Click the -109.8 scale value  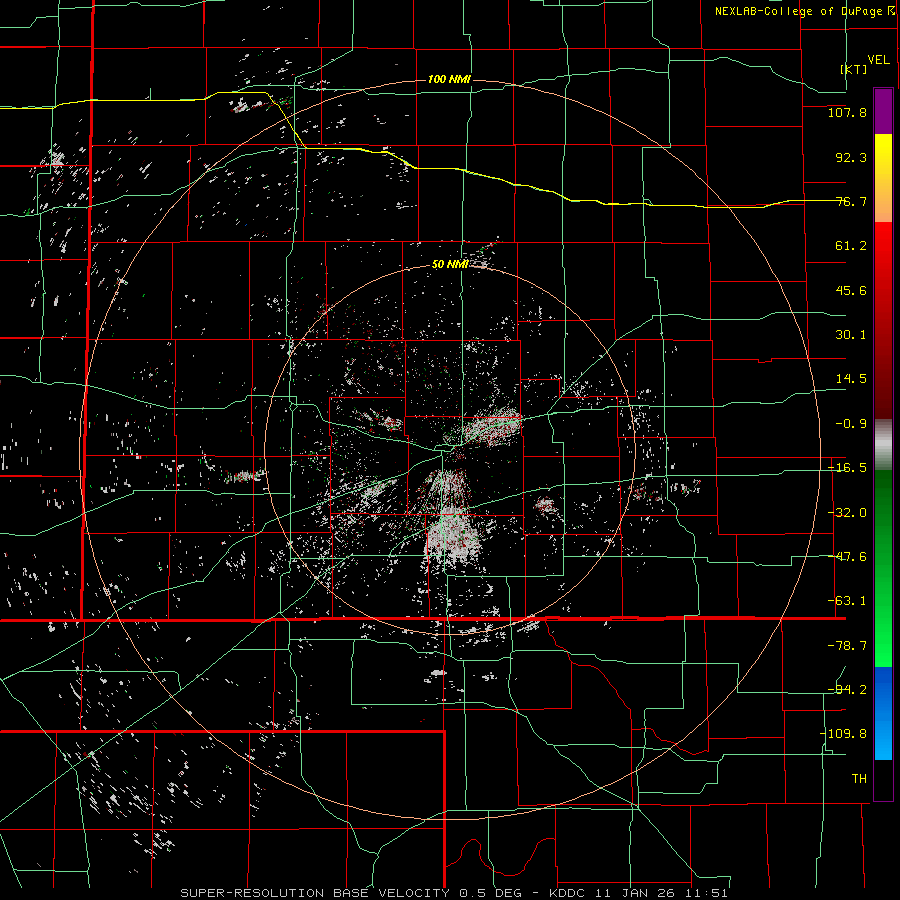(x=843, y=734)
